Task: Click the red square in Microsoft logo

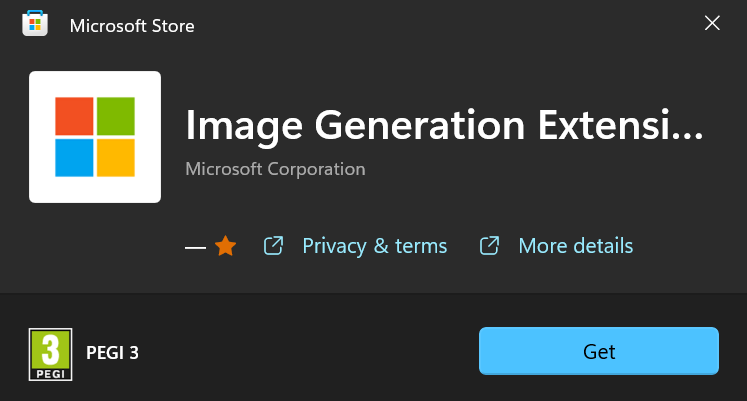Action: coord(73,116)
